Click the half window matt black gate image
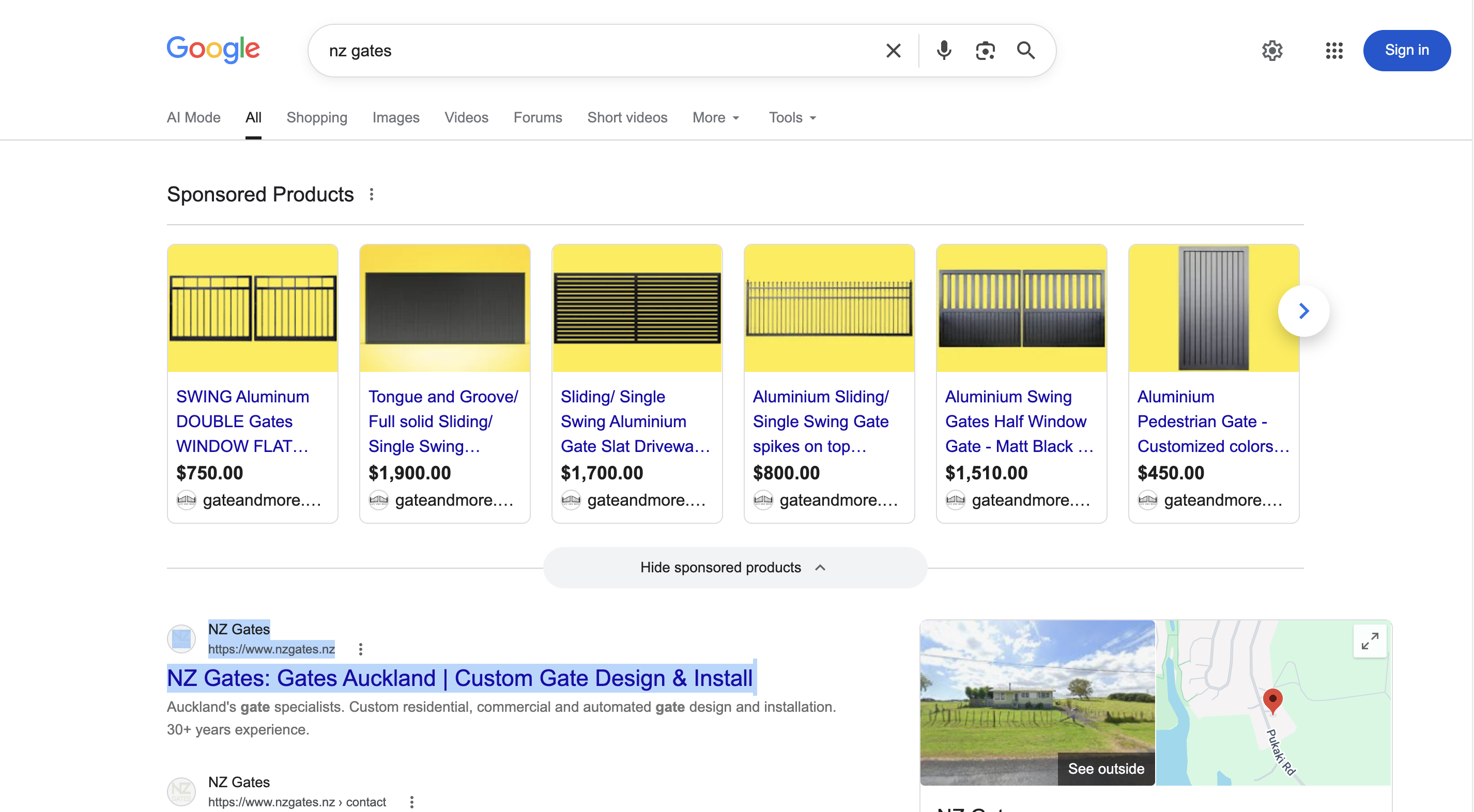This screenshot has height=812, width=1474. pos(1021,308)
